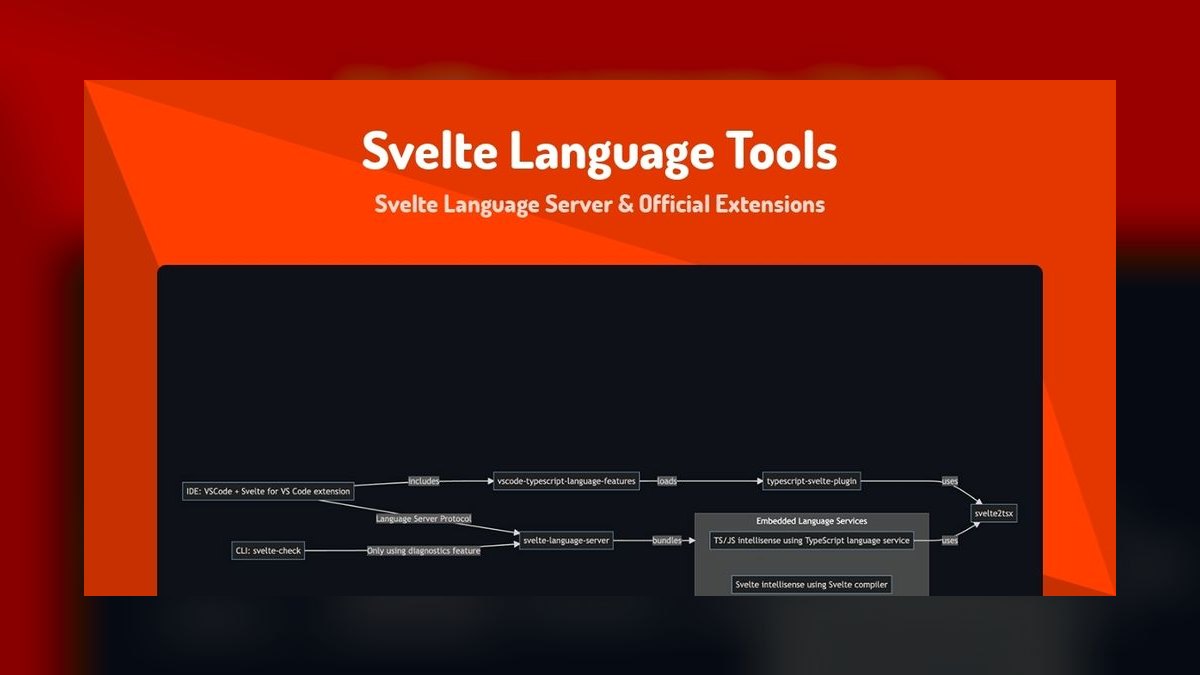Click the 'includes' edge label
Viewport: 1200px width, 675px height.
[x=424, y=482]
